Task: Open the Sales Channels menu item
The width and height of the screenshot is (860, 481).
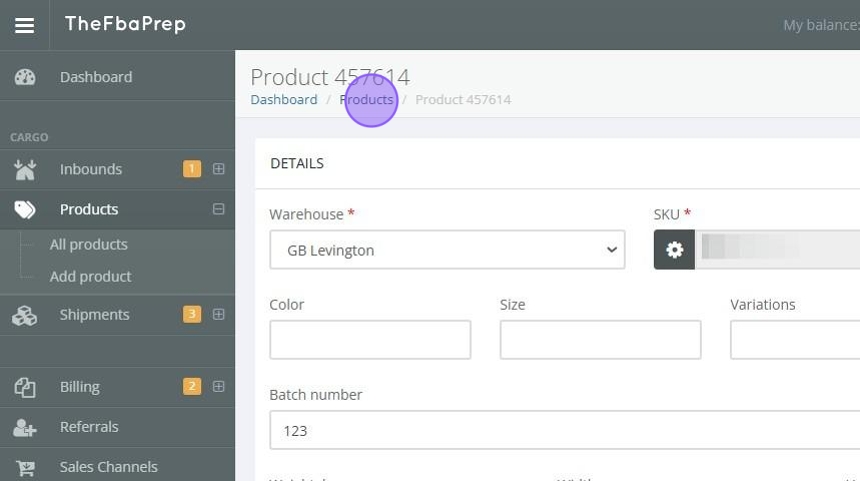Action: click(x=109, y=467)
